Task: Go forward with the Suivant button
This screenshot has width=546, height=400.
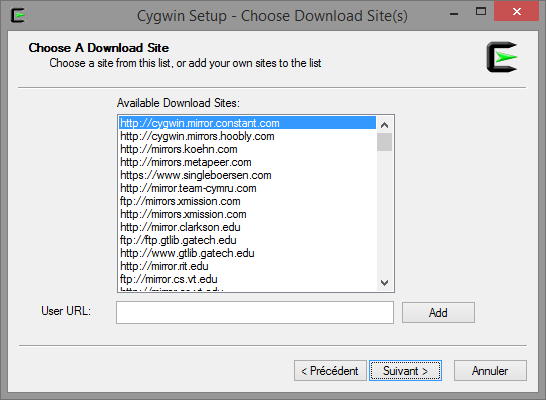Action: [x=405, y=371]
